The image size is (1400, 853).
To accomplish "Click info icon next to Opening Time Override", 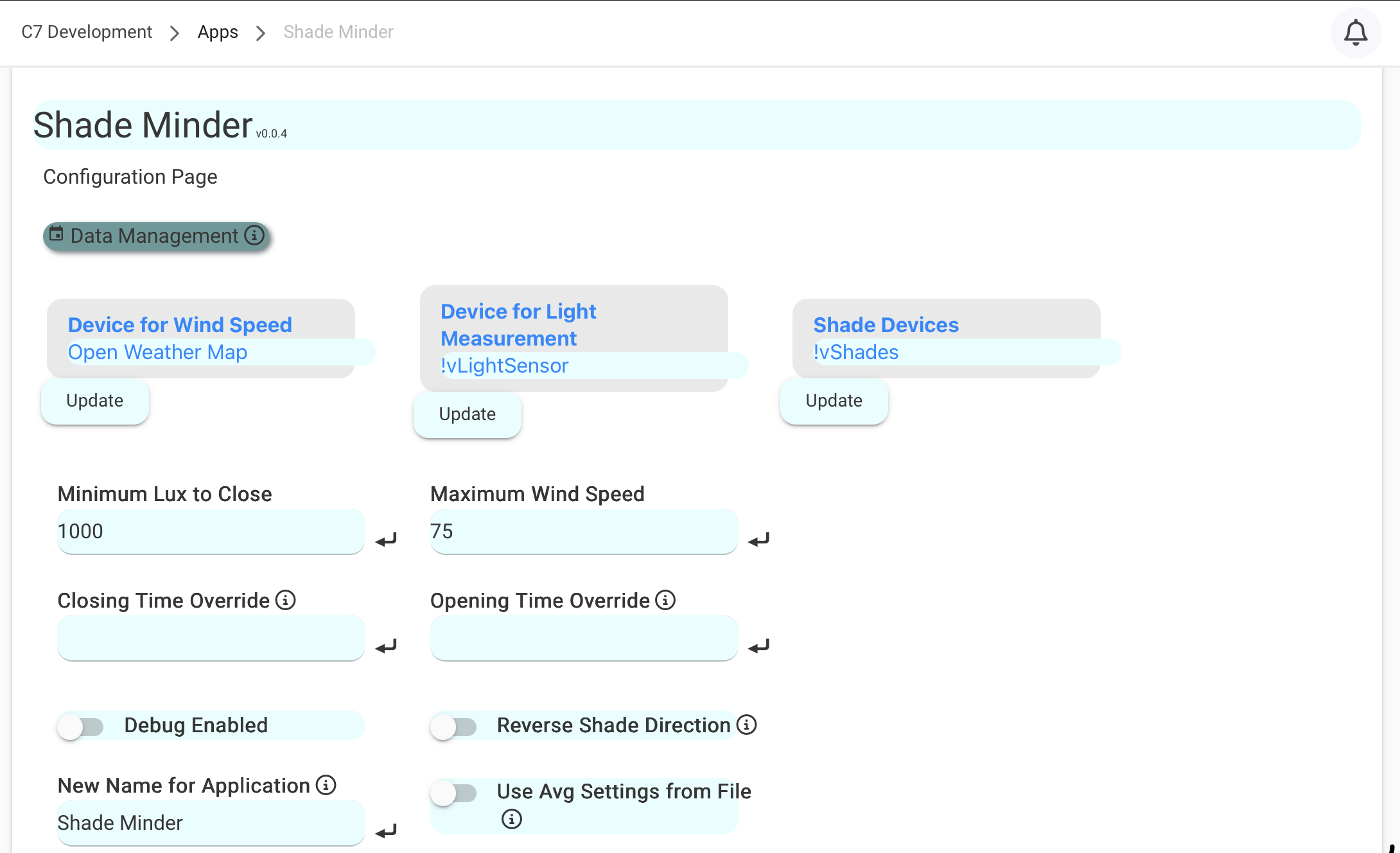I will (x=665, y=600).
